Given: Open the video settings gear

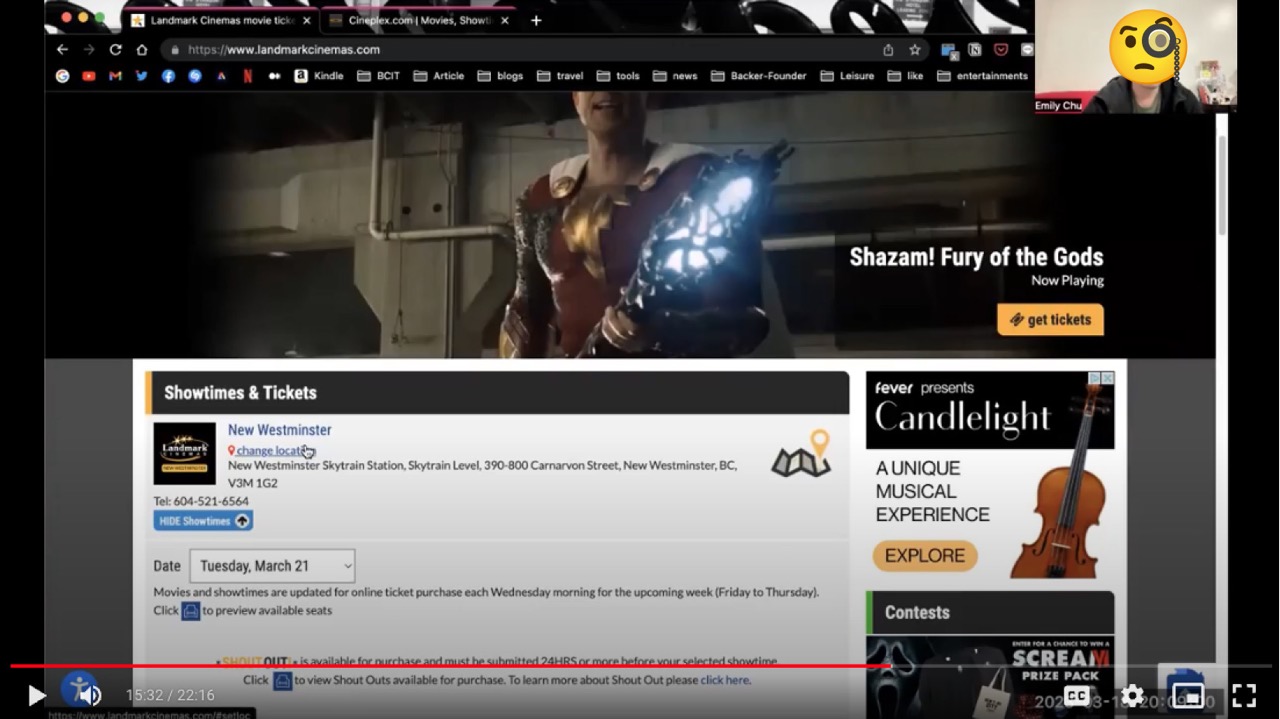Looking at the screenshot, I should coord(1132,695).
